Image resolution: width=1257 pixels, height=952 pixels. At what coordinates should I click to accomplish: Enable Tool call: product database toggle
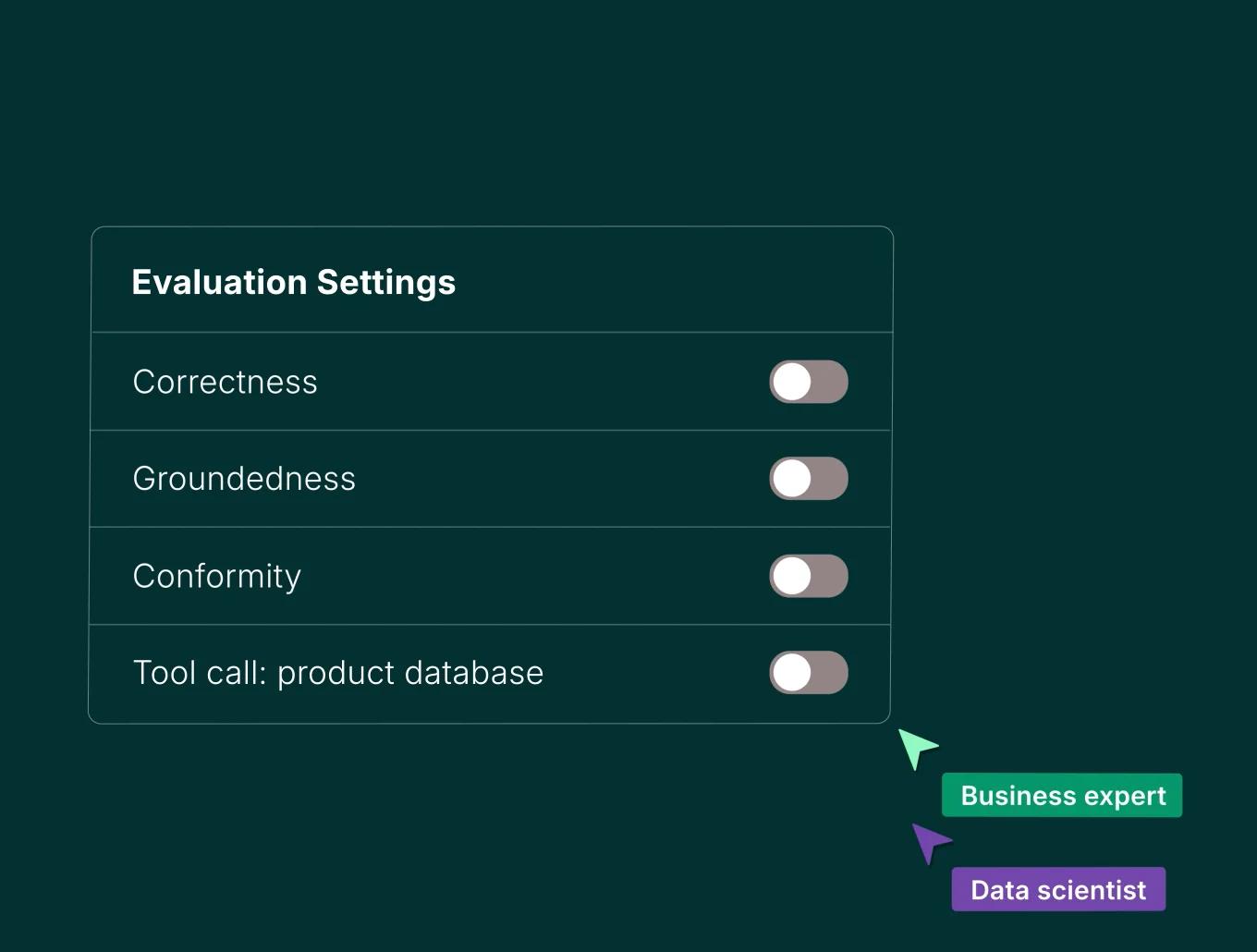tap(809, 673)
